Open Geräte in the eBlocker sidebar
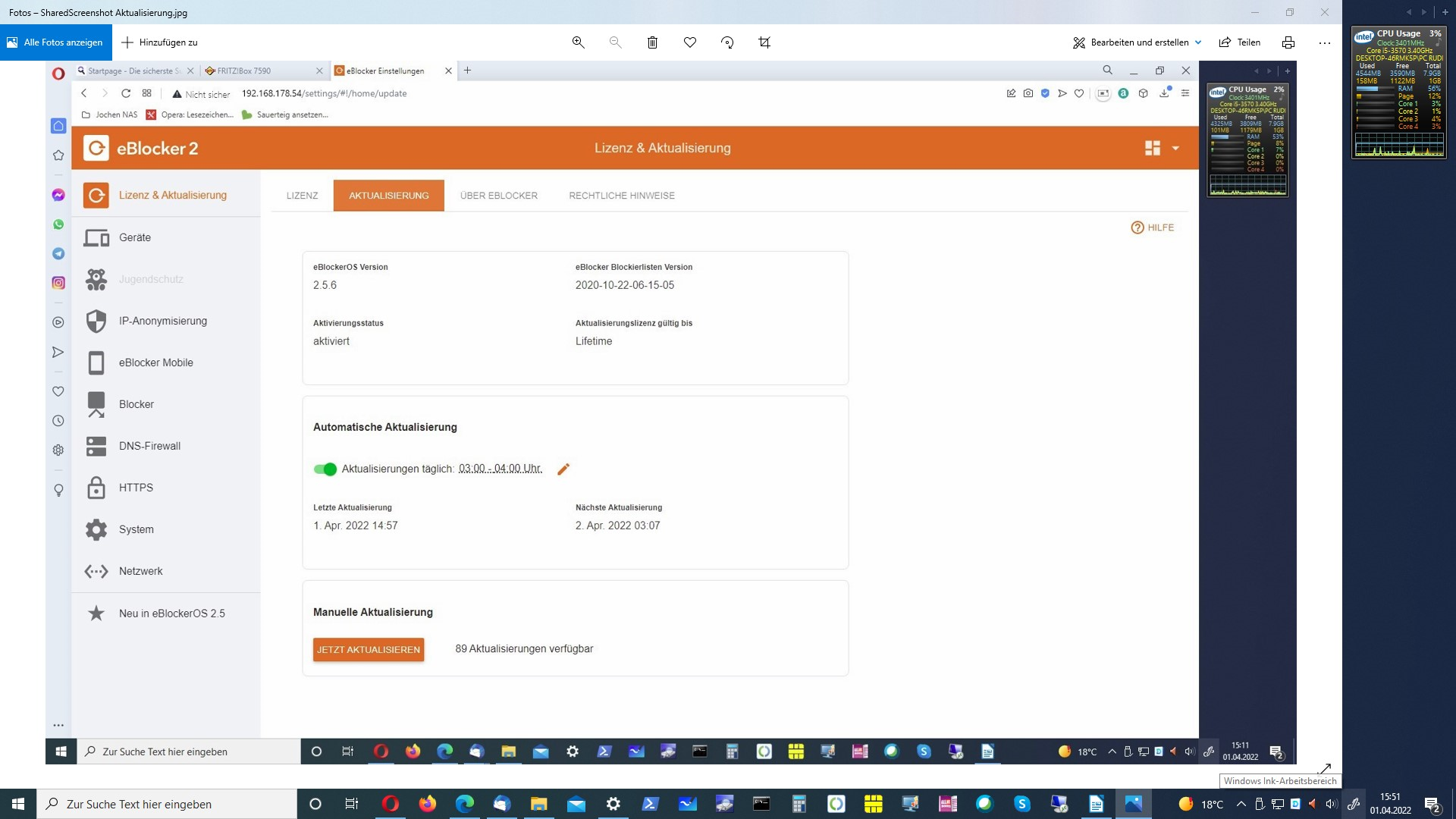The image size is (1456, 819). point(166,237)
